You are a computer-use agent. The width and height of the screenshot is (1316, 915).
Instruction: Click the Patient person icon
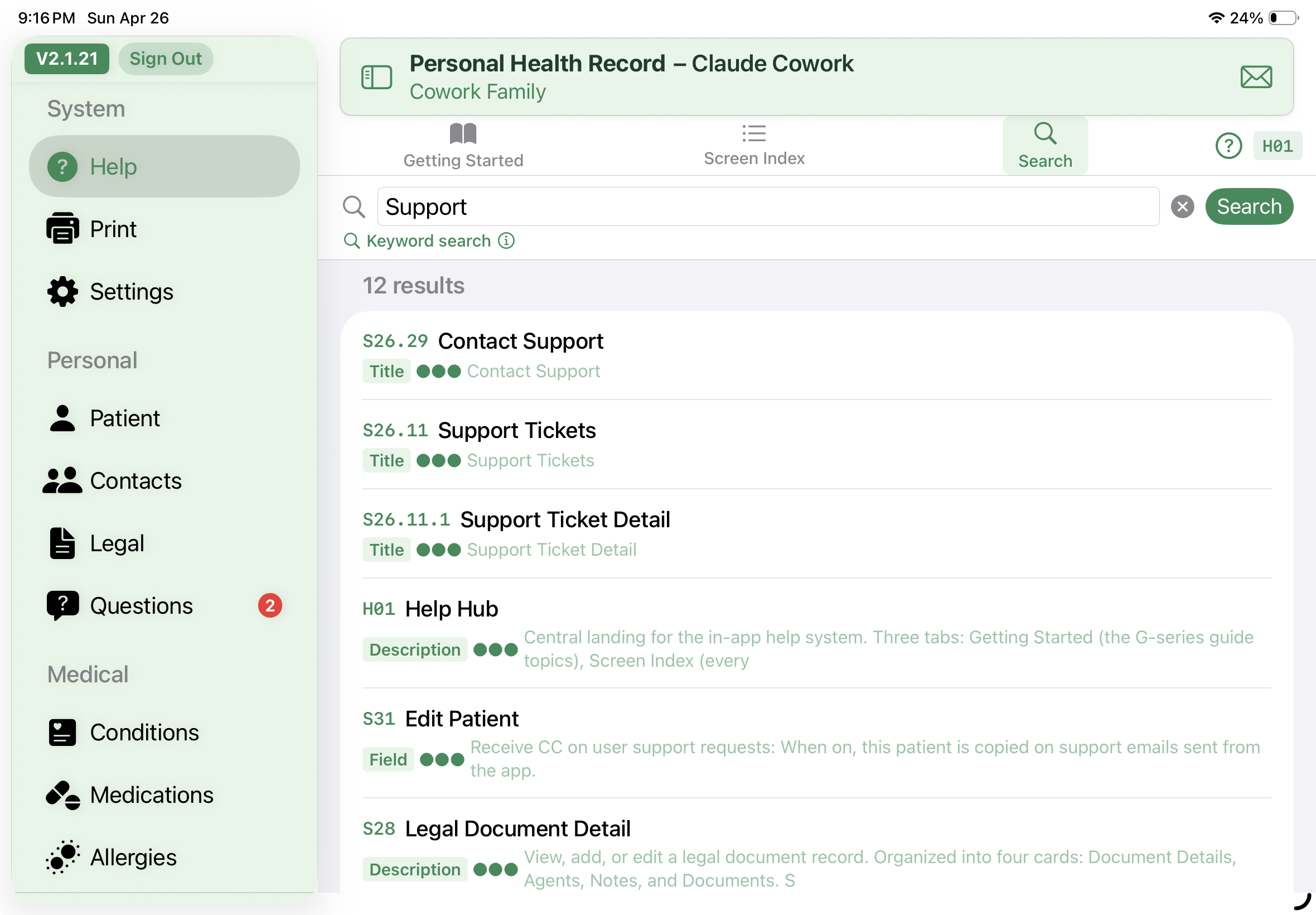[x=62, y=418]
